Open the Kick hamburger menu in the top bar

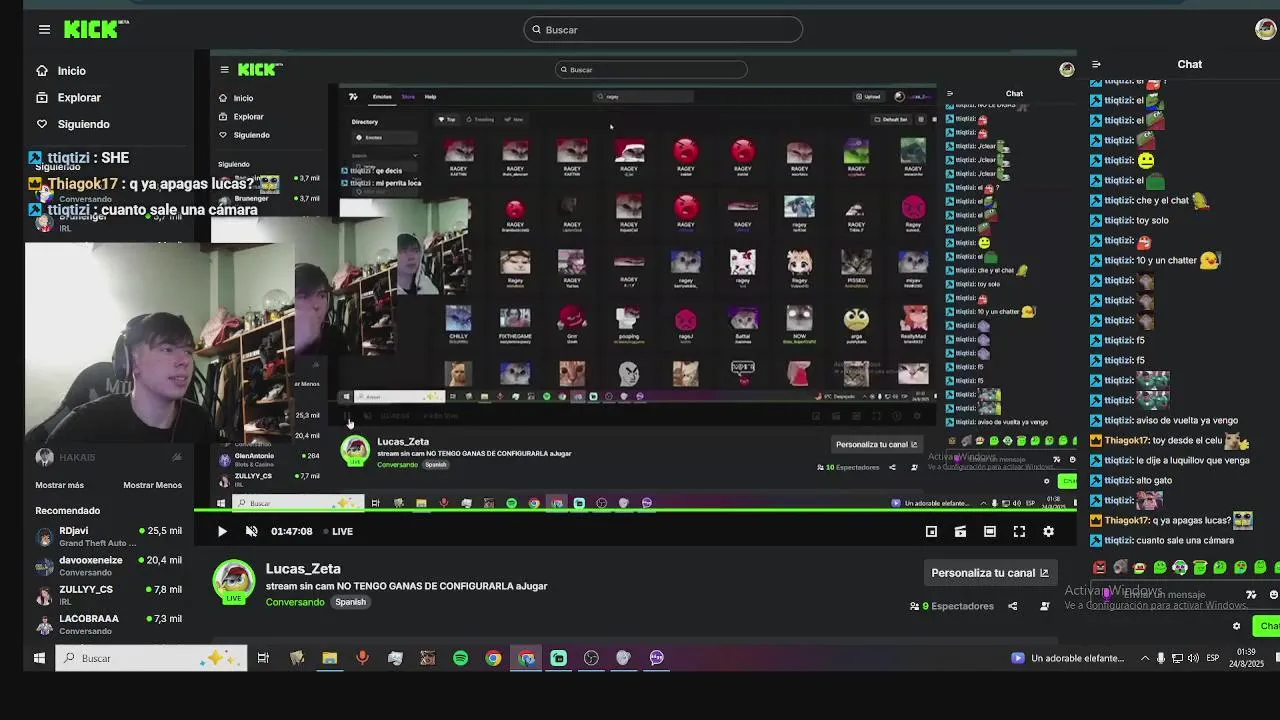tap(44, 29)
